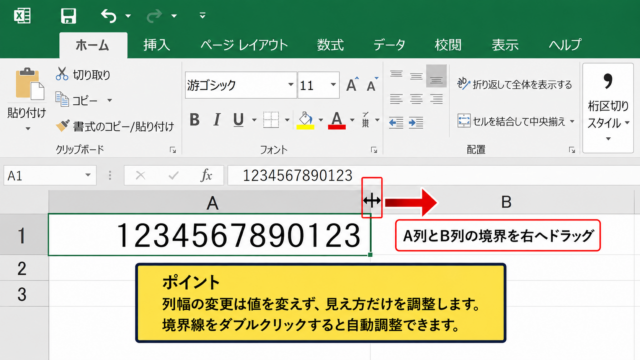This screenshot has width=640, height=360.
Task: Toggle 折り返して全体を表示する wrap text
Action: coord(515,84)
